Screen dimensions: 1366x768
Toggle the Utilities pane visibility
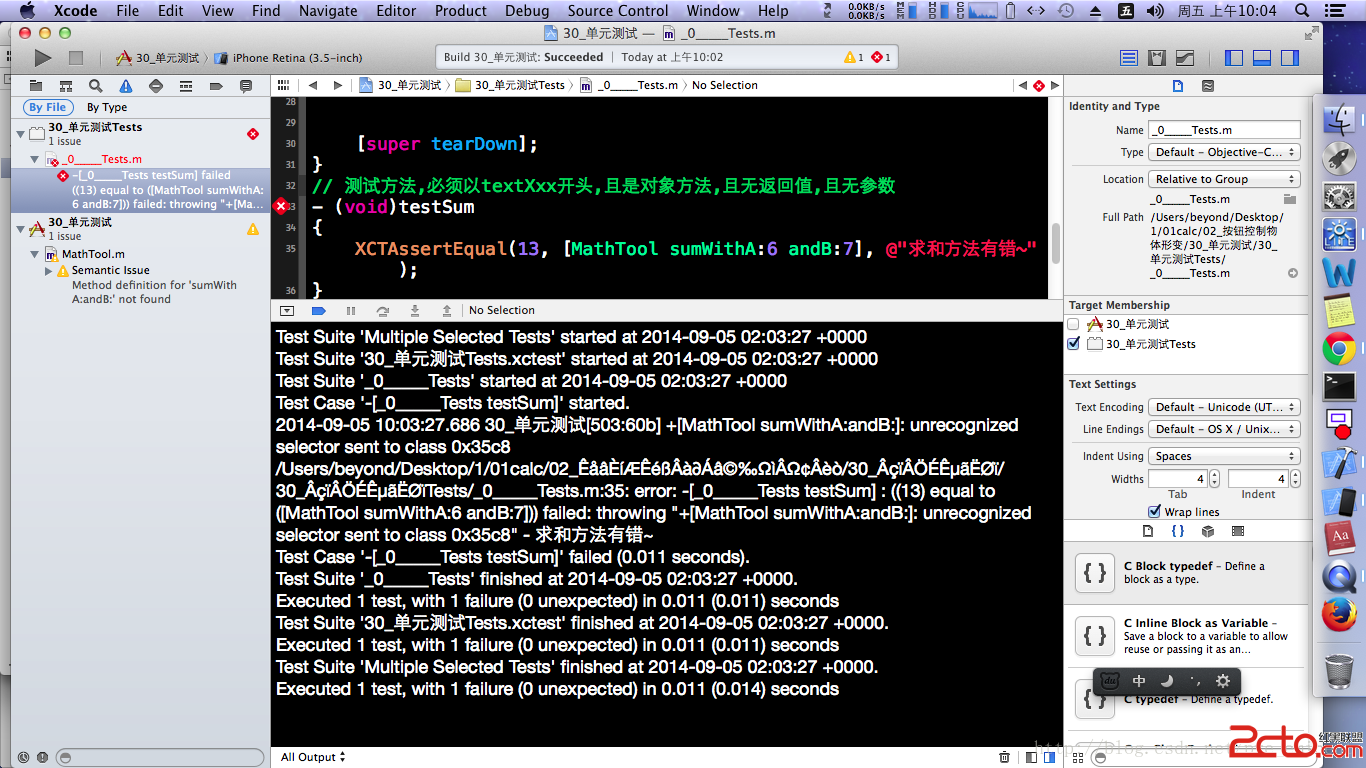click(1290, 58)
